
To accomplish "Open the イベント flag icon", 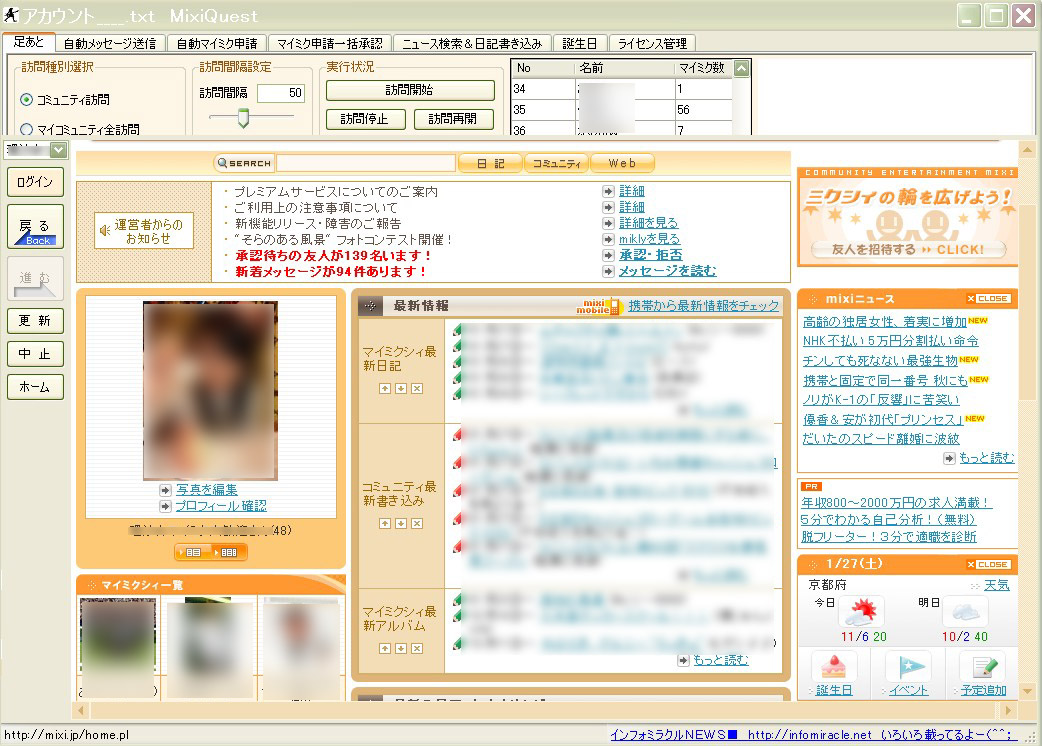I will click(x=908, y=667).
